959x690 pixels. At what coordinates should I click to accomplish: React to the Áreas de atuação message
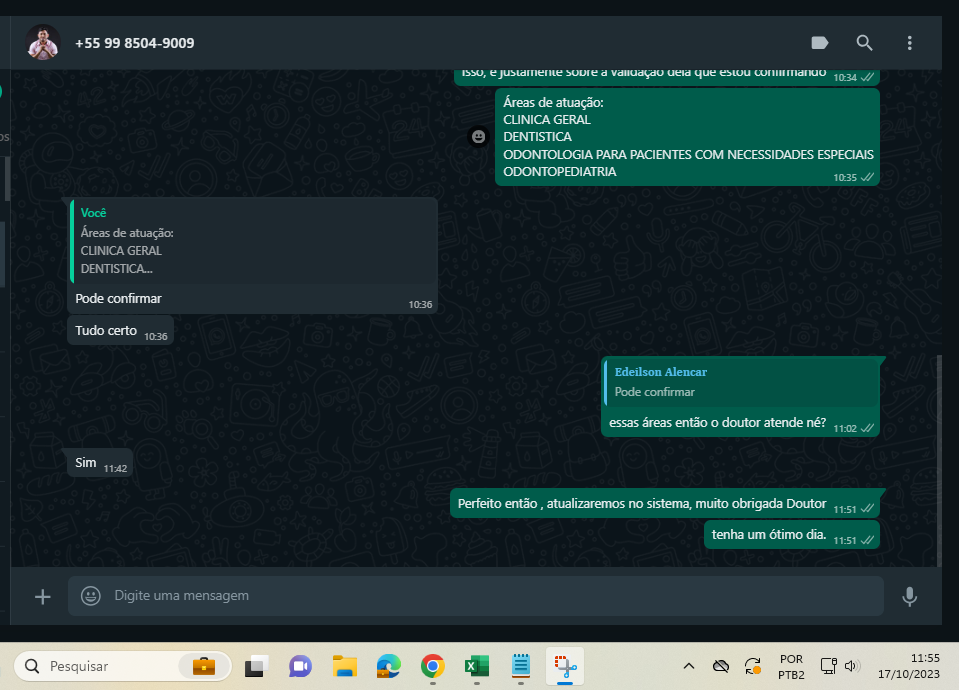click(x=479, y=136)
